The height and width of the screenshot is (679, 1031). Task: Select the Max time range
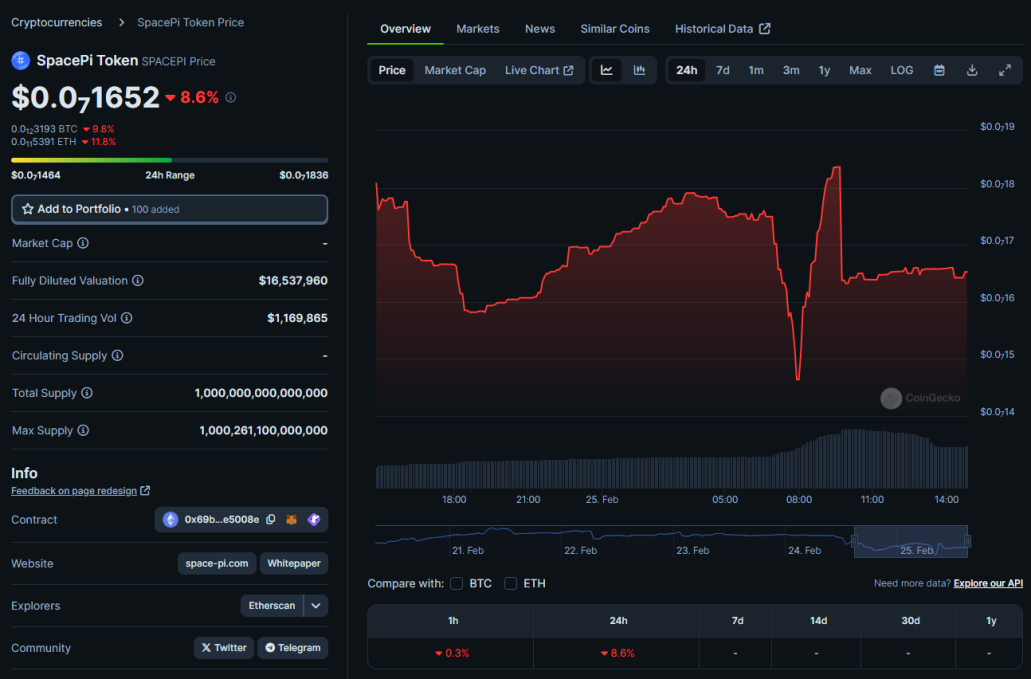tap(860, 70)
